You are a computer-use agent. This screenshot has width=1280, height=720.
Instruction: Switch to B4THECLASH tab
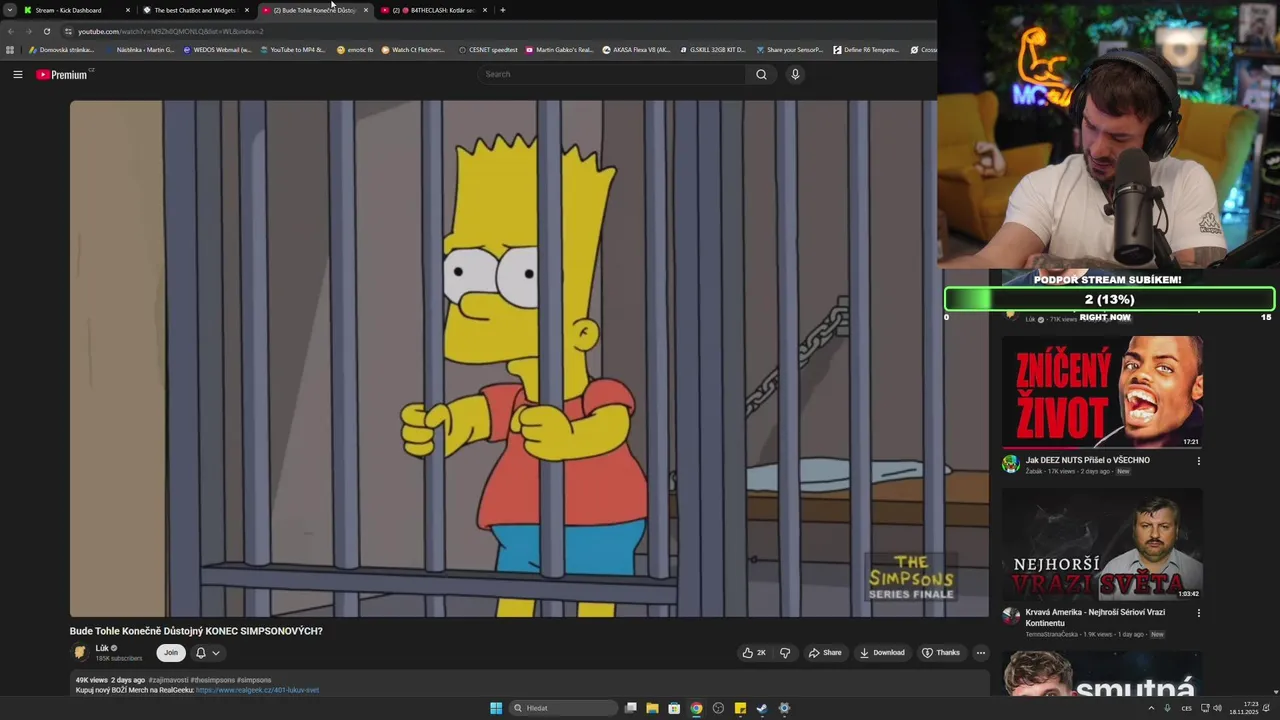point(434,10)
